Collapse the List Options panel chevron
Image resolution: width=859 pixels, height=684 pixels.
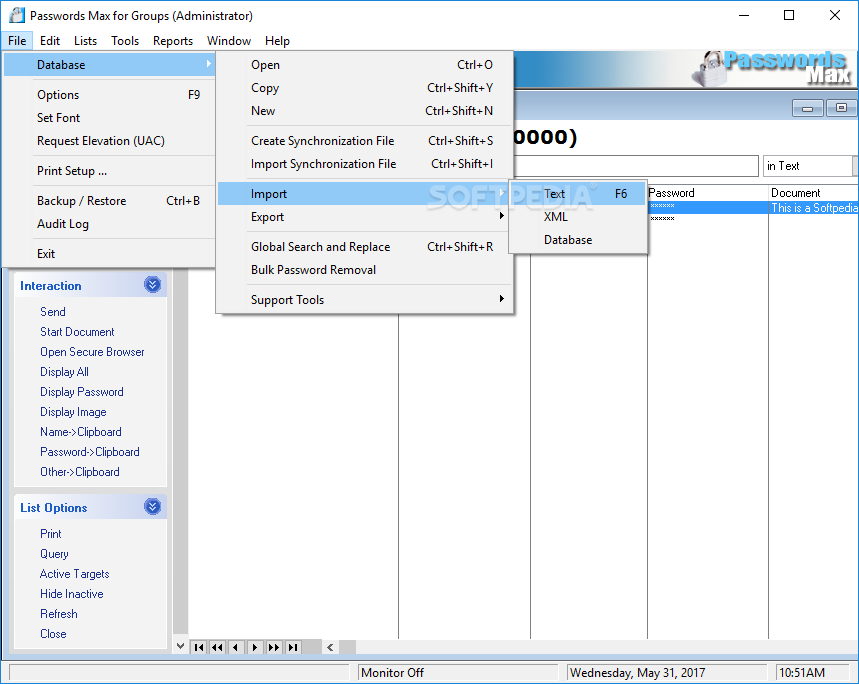152,507
